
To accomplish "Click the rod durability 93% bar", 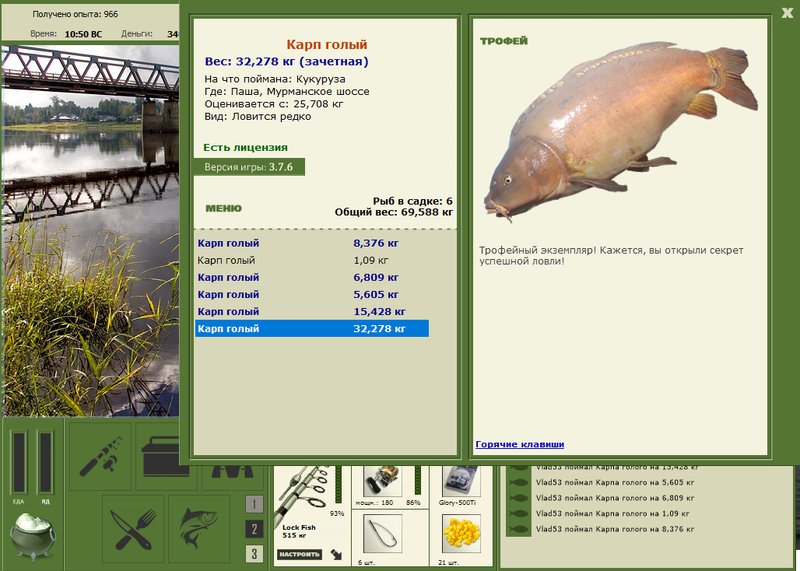I will pyautogui.click(x=337, y=484).
